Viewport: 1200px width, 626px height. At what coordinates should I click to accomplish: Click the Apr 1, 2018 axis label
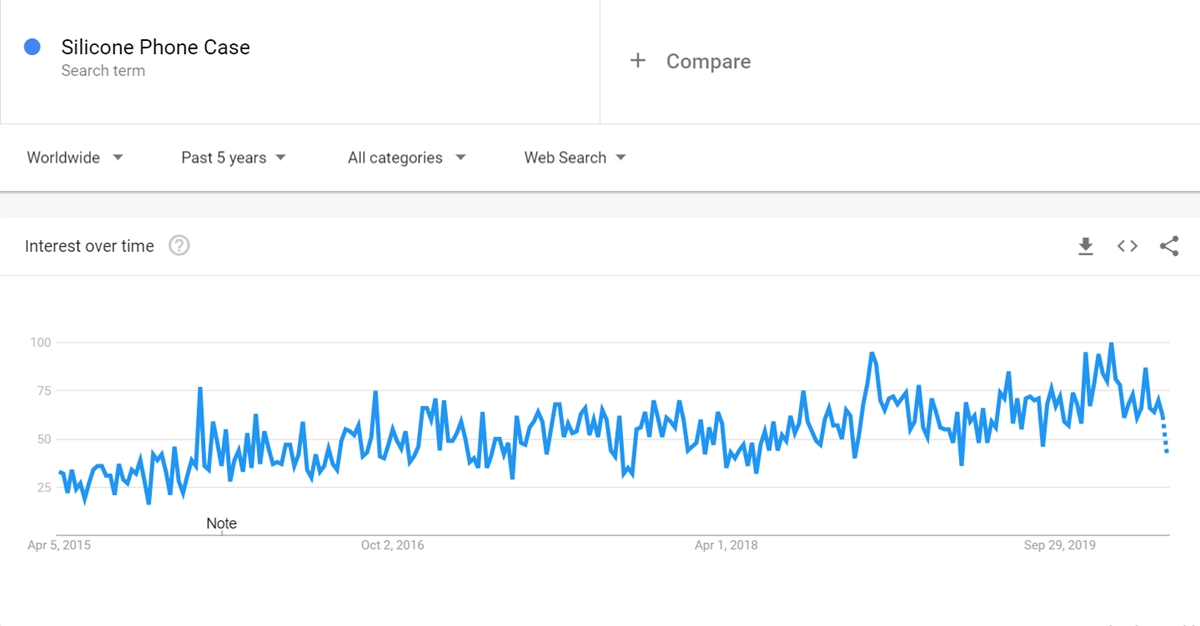[x=726, y=545]
